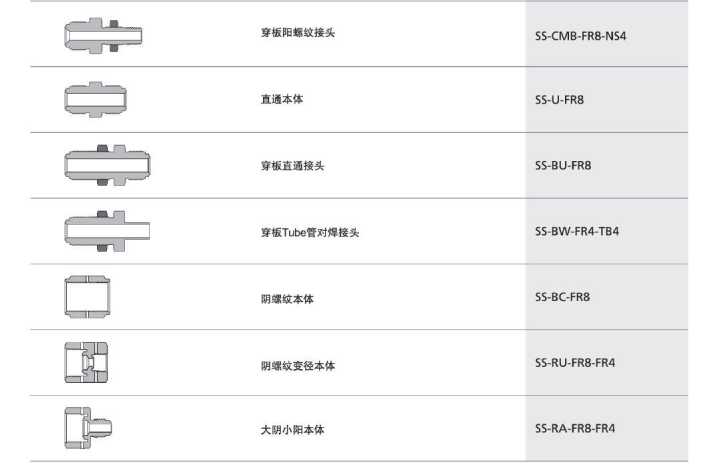Click part number SS-CMB-FR8-NS4
This screenshot has width=704, height=475.
580,36
